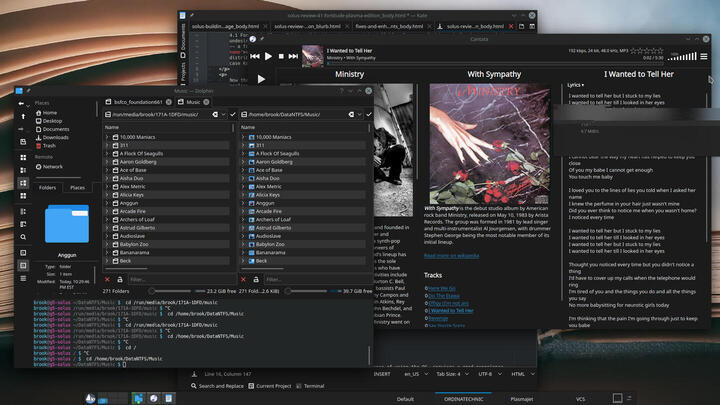Open Lyrics dropdown in Cantata
The height and width of the screenshot is (405, 720).
click(x=575, y=85)
